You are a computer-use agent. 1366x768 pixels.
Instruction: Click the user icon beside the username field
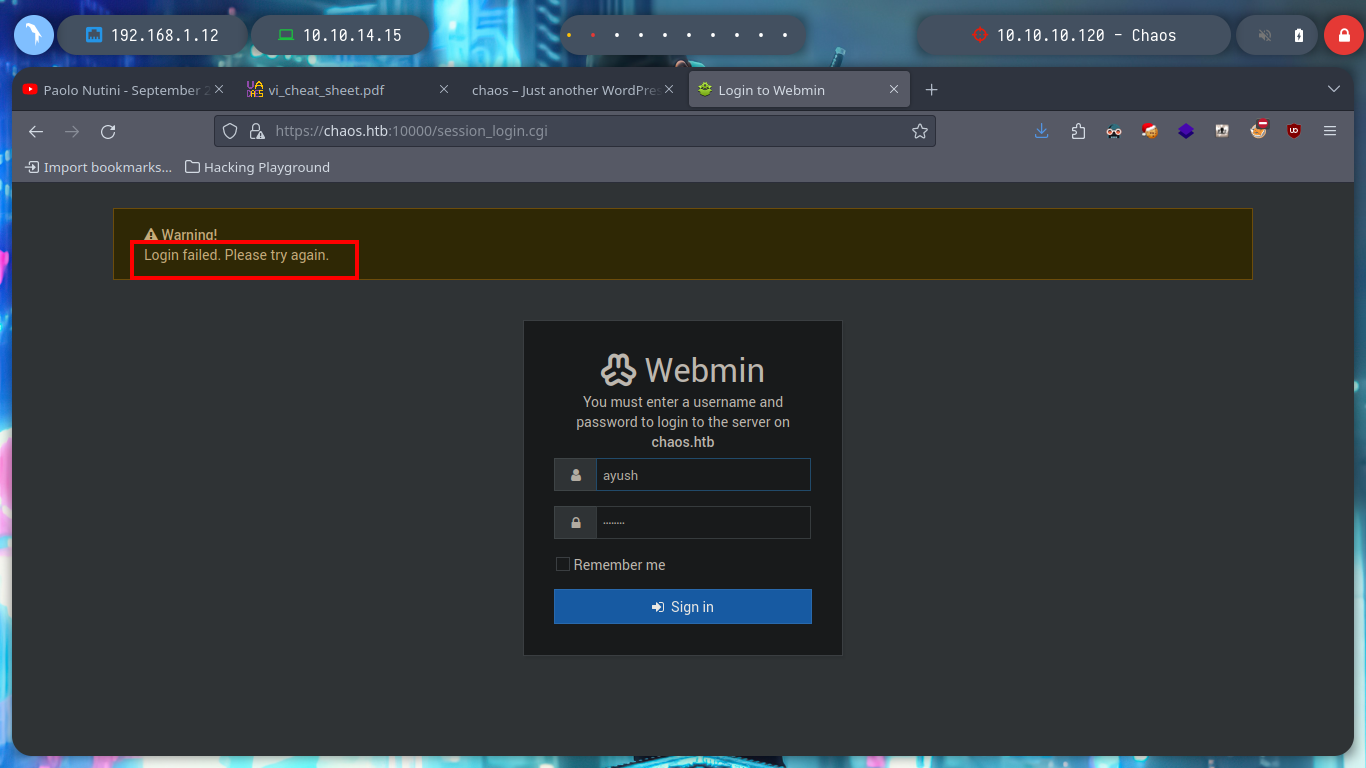coord(576,475)
